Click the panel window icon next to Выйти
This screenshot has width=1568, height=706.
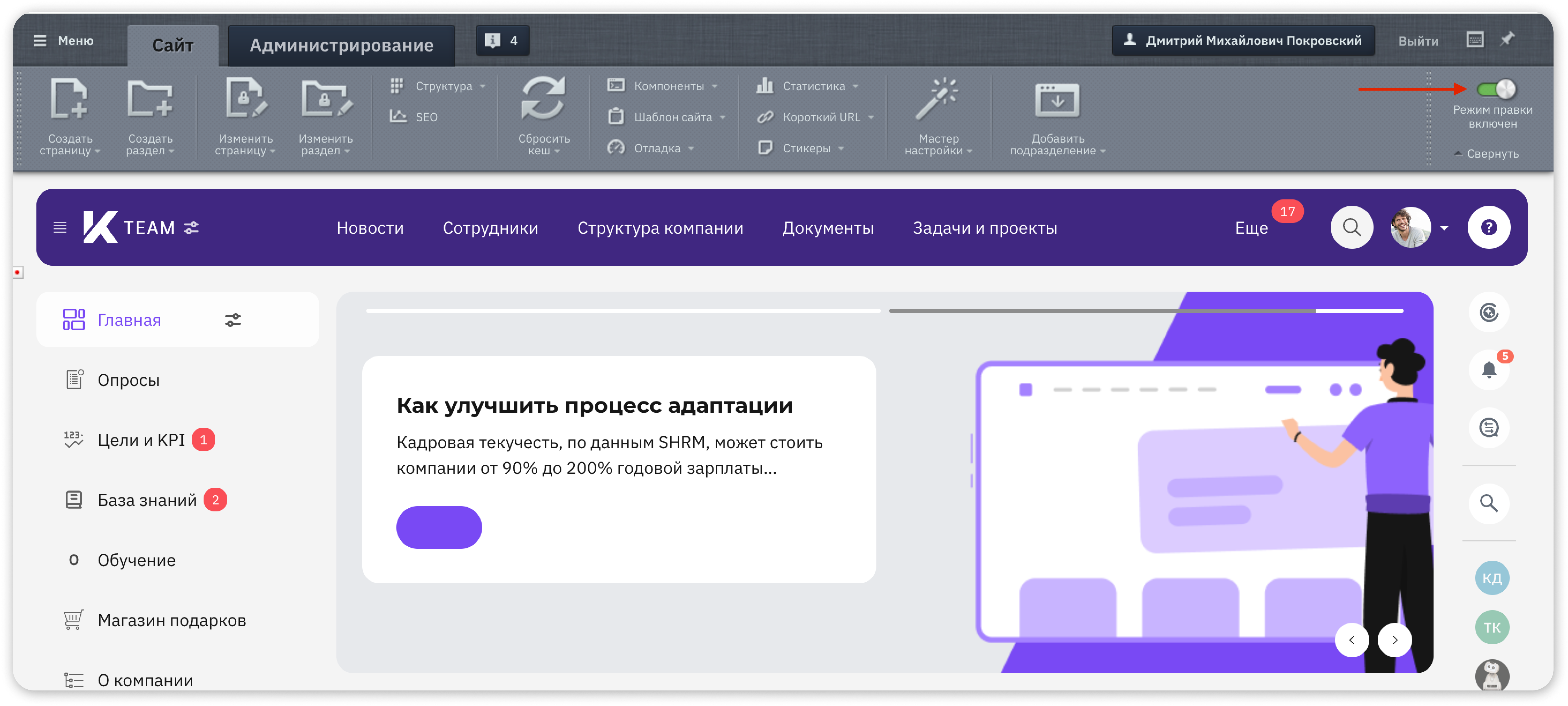pos(1475,40)
